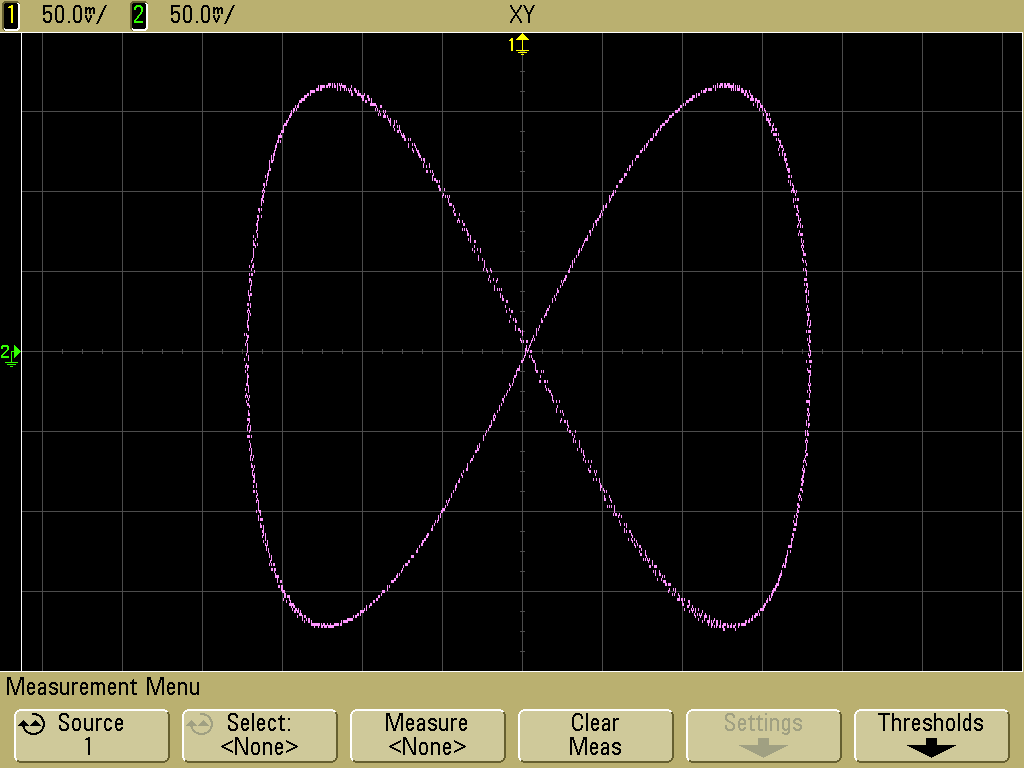Open the grayed Settings softkey
Screen dimensions: 1024x768
[x=763, y=735]
